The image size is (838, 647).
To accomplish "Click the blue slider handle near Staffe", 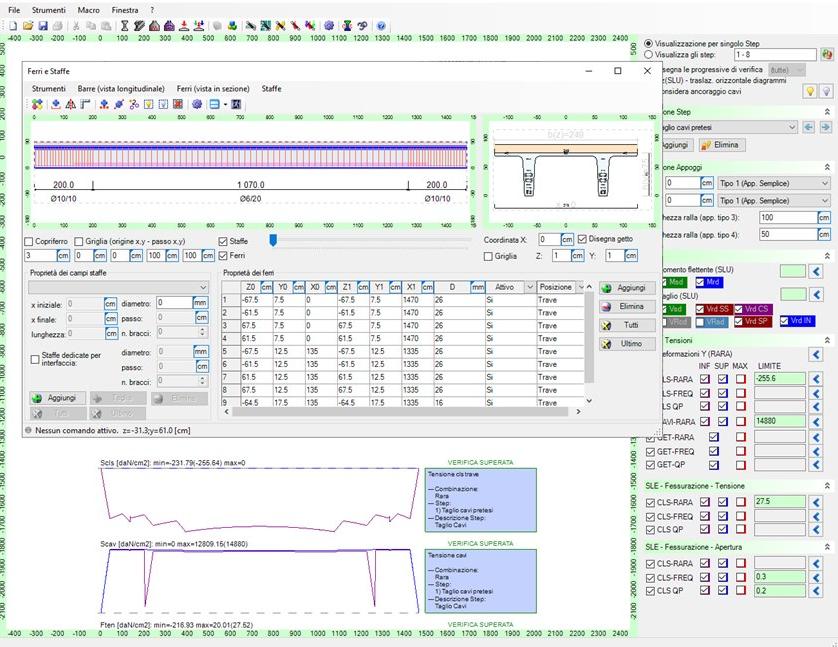I will coord(273,240).
